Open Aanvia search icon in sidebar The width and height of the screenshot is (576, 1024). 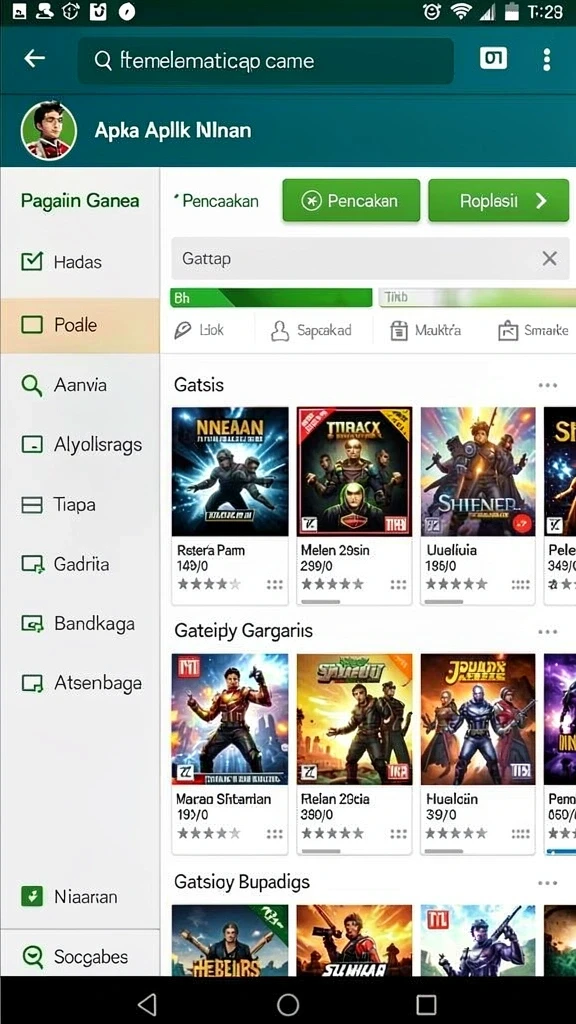pyautogui.click(x=31, y=385)
